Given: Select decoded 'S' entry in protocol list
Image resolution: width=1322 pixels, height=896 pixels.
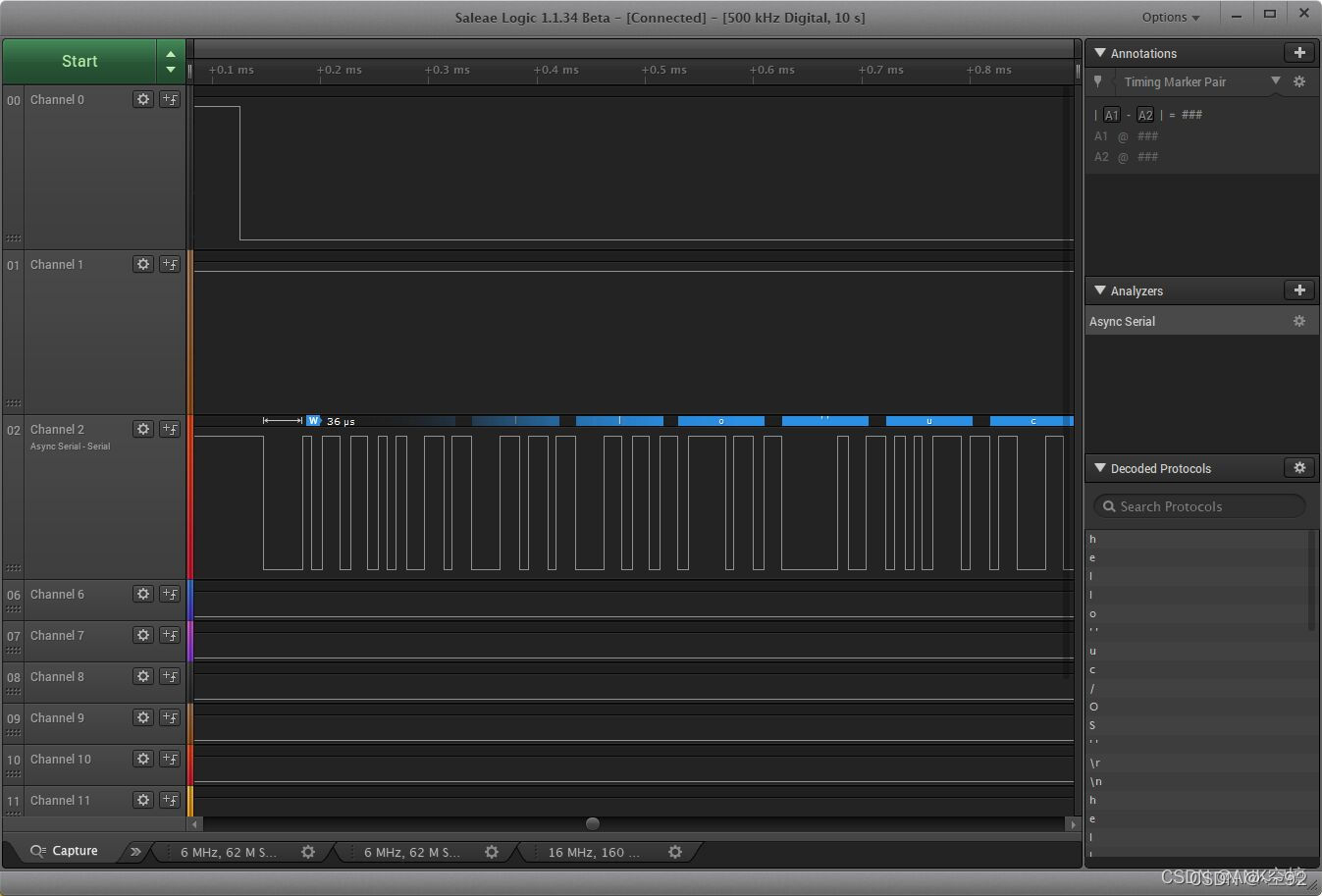Looking at the screenshot, I should point(1197,725).
